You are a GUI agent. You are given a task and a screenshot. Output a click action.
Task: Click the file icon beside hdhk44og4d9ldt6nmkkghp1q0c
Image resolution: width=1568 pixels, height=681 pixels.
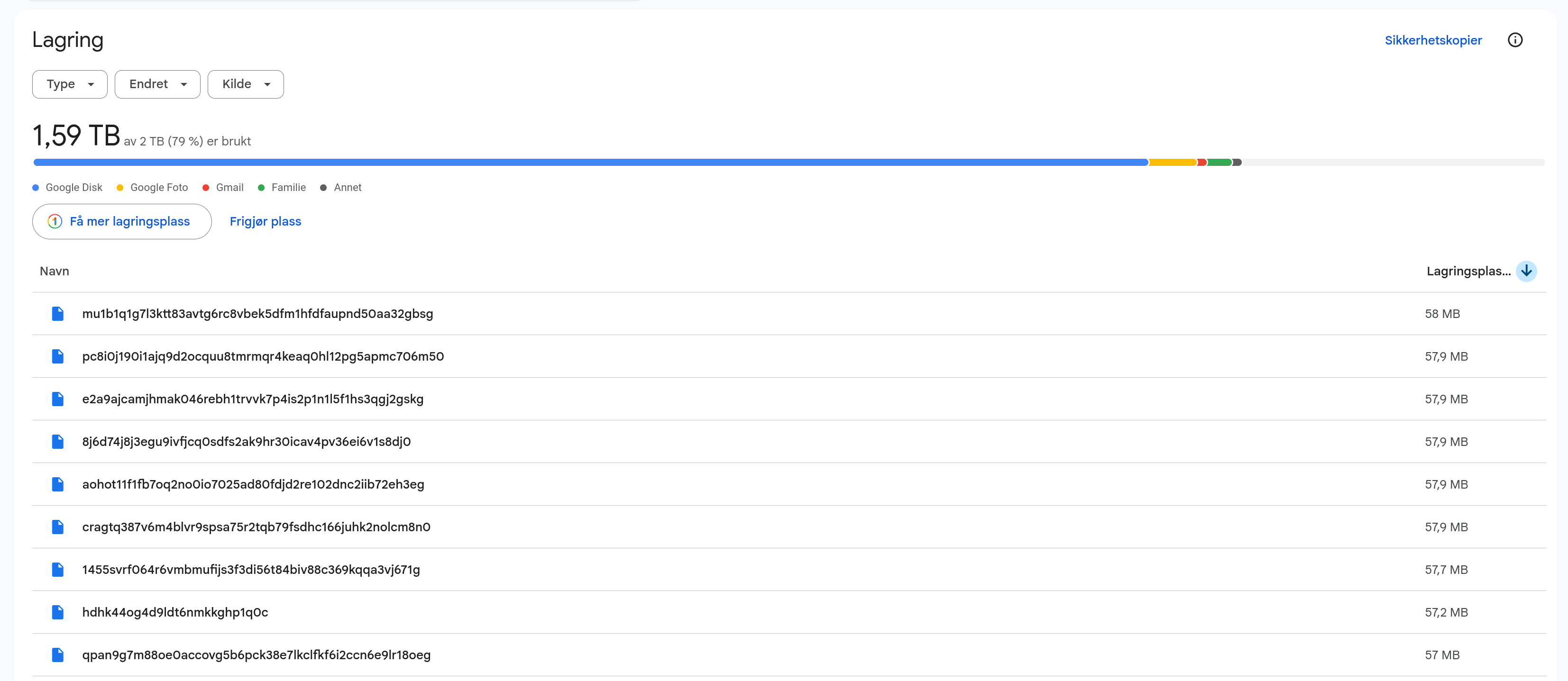(58, 612)
